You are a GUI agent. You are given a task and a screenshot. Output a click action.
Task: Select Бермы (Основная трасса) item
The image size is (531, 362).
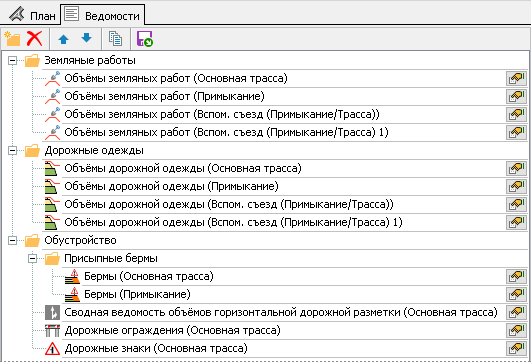(x=149, y=276)
